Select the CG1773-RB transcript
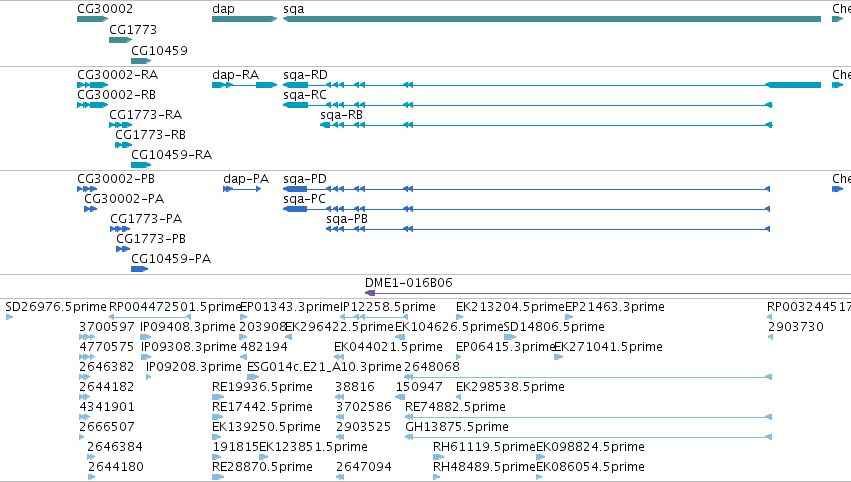 click(123, 145)
